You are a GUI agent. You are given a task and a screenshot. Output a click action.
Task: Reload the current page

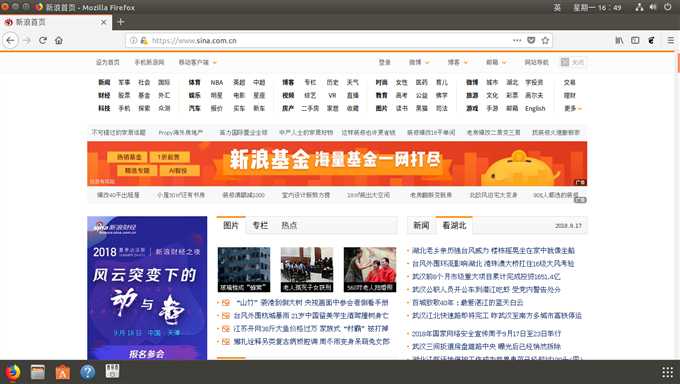pyautogui.click(x=42, y=40)
